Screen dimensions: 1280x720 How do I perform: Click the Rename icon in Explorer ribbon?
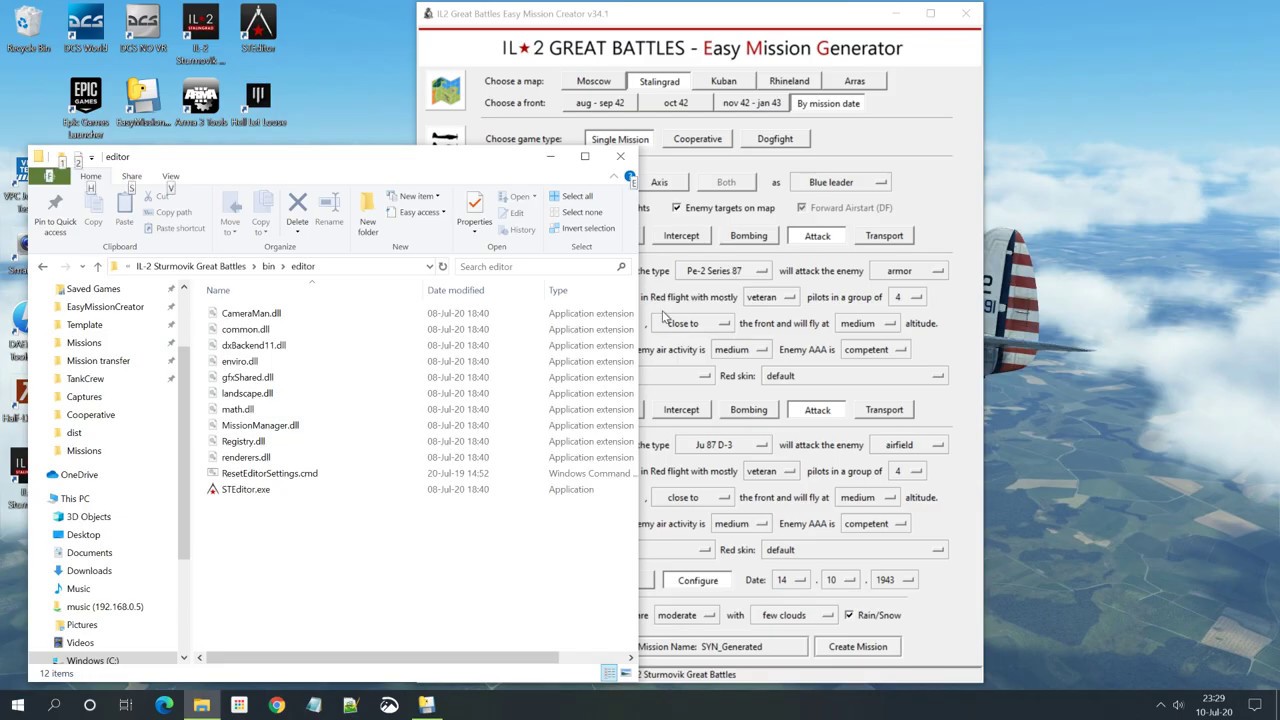pyautogui.click(x=329, y=210)
